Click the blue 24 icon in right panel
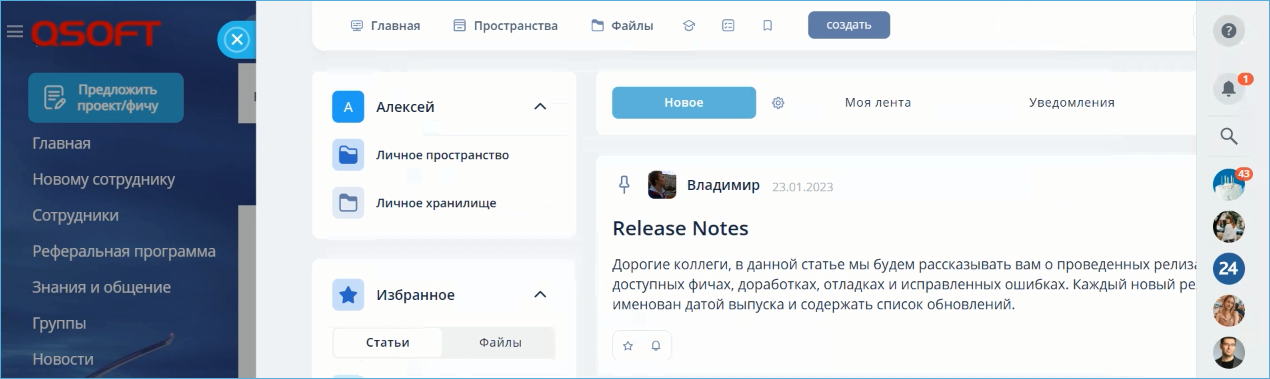The width and height of the screenshot is (1270, 379). pos(1229,268)
